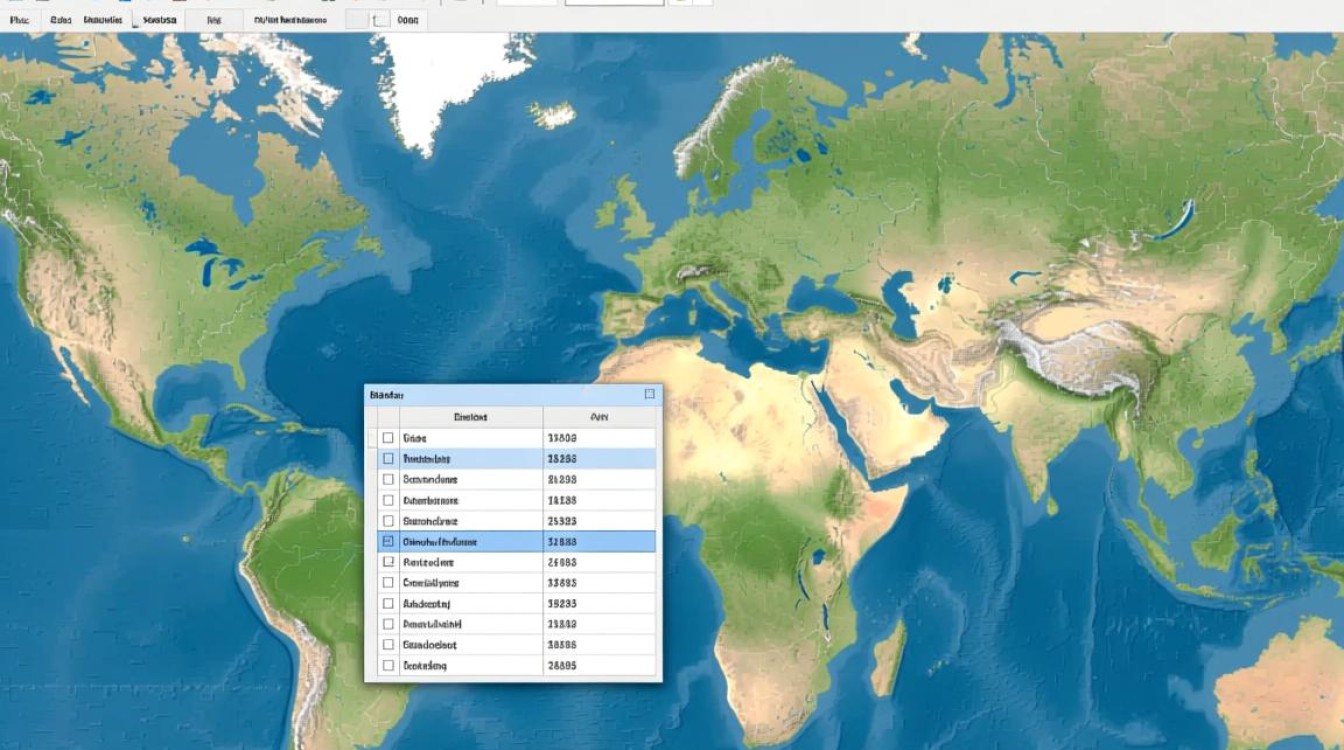Open the Edit menu in the top bar
This screenshot has height=750, width=1344.
[60, 18]
